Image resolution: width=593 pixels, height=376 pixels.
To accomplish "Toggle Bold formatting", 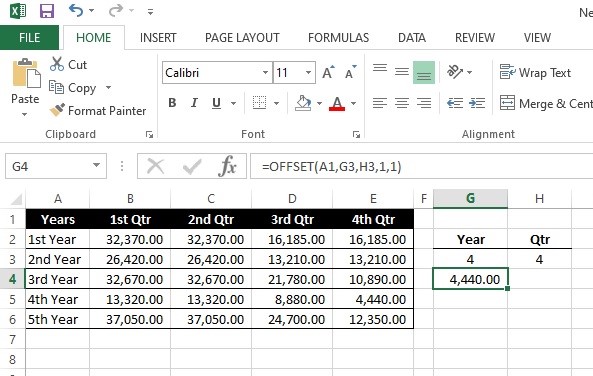I will pos(172,103).
